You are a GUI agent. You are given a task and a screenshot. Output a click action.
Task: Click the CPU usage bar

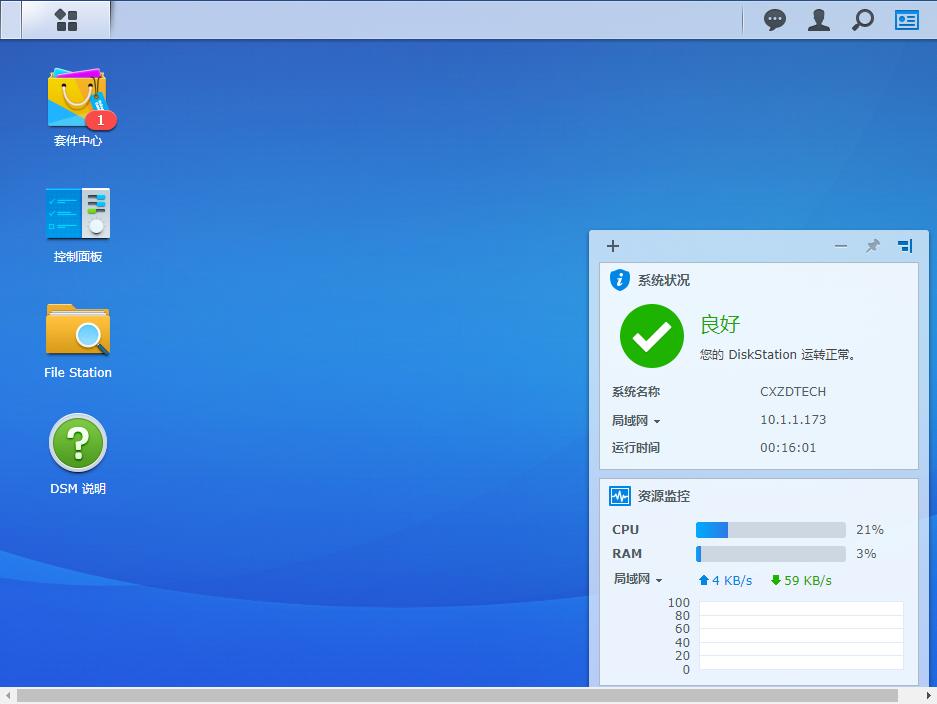coord(771,529)
